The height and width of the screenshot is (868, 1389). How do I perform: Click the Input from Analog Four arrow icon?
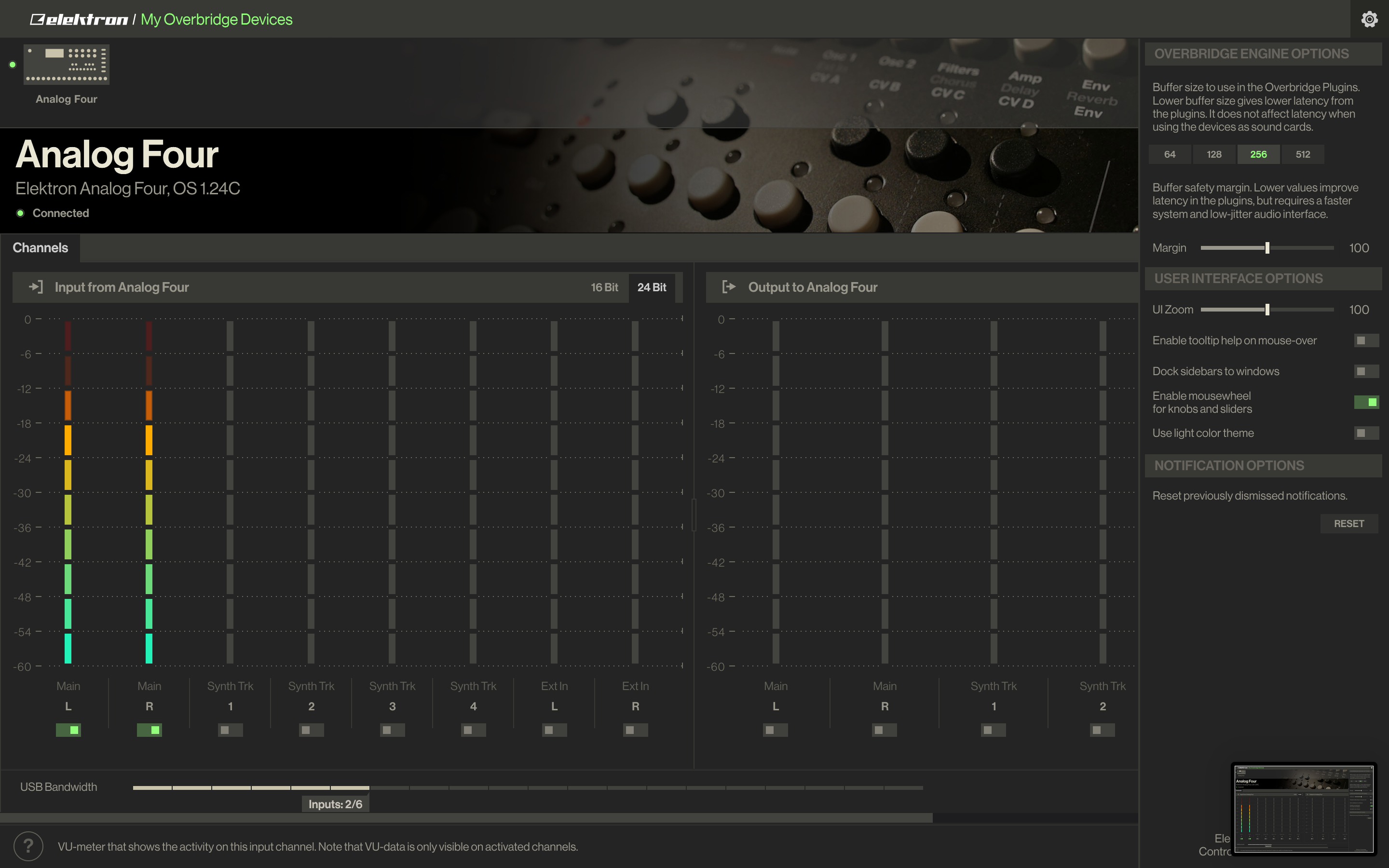point(36,286)
